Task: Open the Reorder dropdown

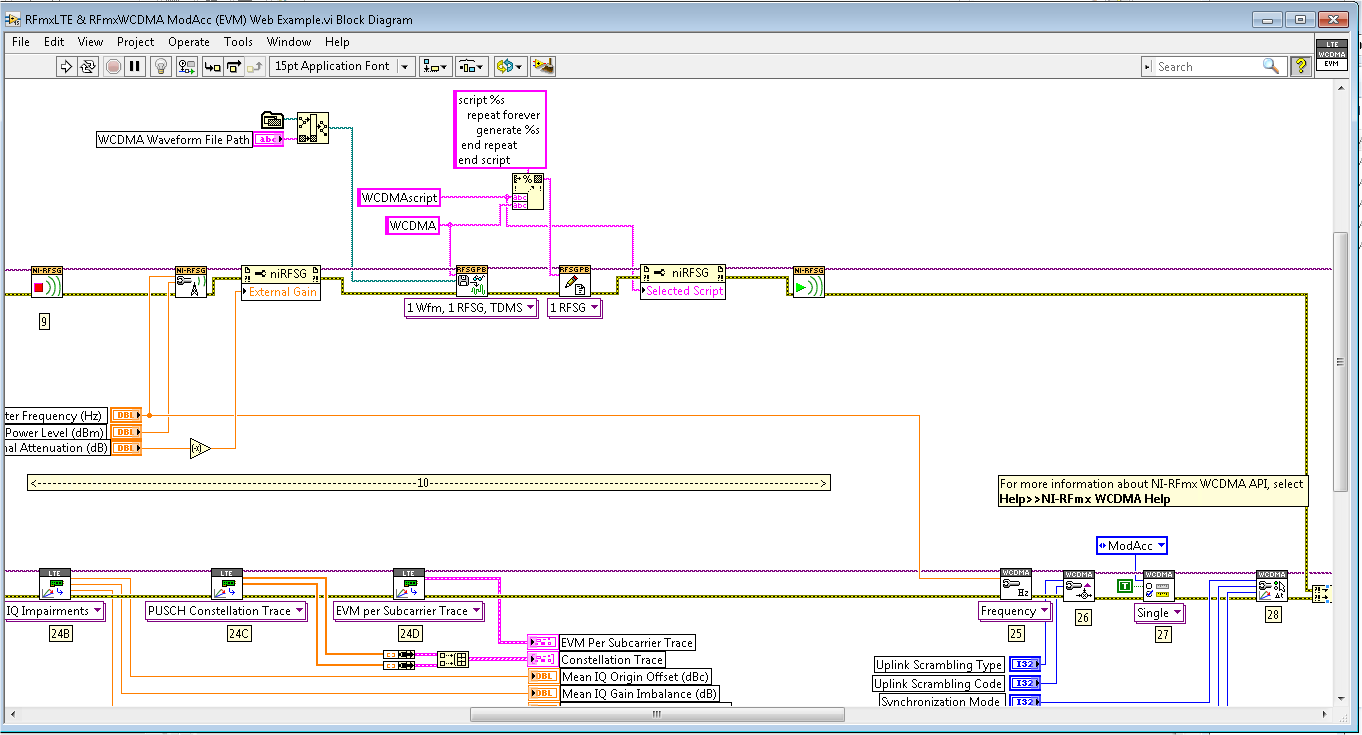Action: 509,66
